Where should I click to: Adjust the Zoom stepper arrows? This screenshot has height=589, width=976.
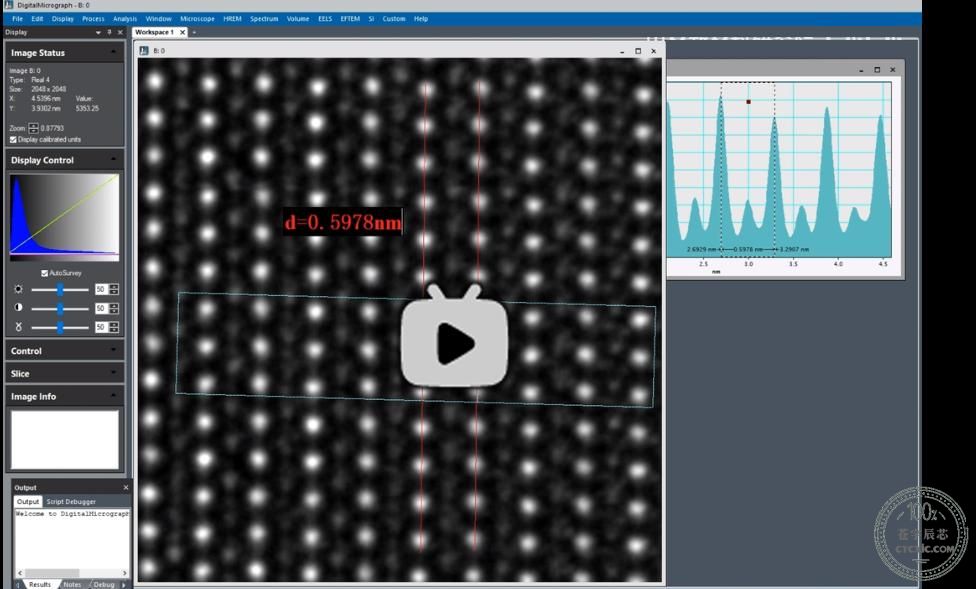33,128
